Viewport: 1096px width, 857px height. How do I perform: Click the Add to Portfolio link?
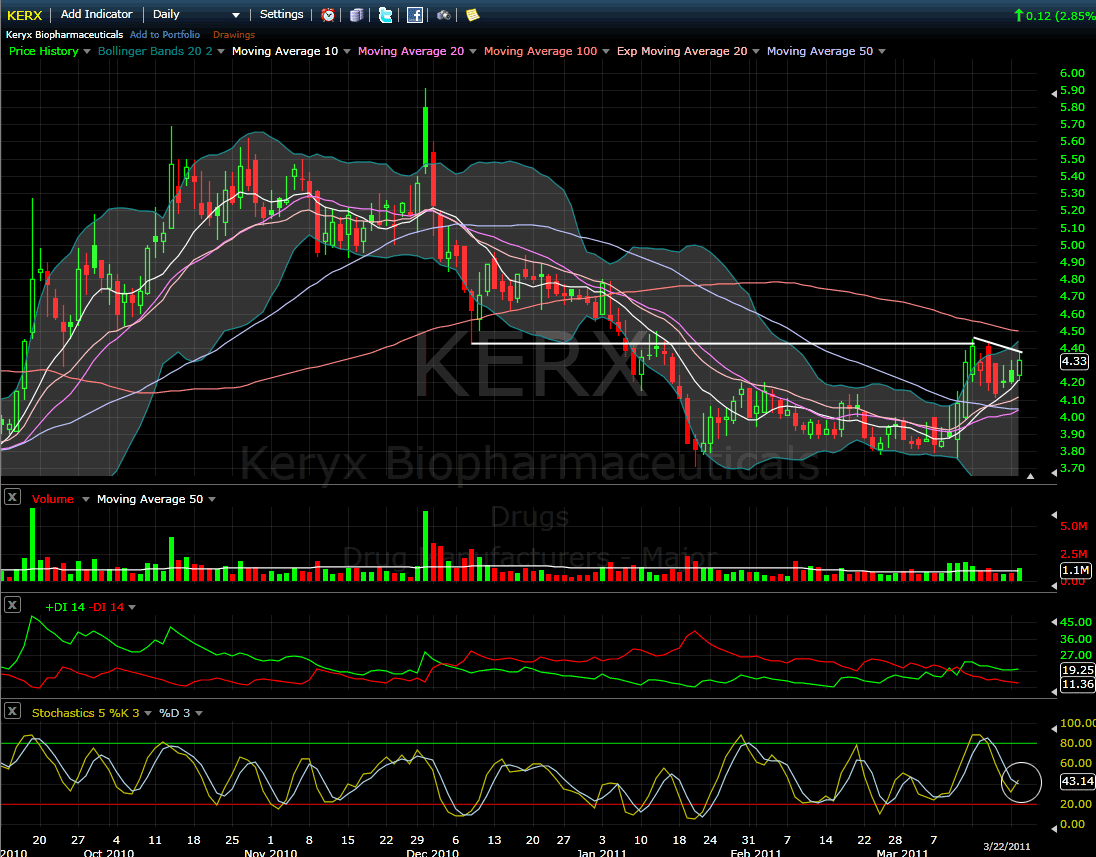coord(165,34)
